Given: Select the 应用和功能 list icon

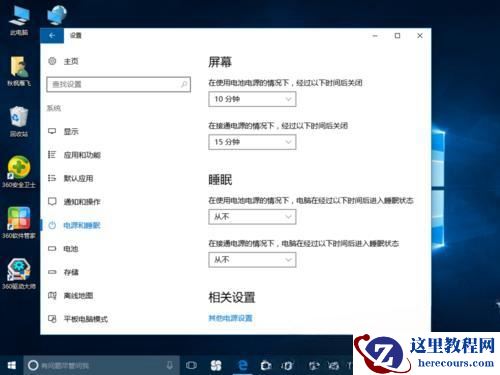Looking at the screenshot, I should [x=52, y=154].
